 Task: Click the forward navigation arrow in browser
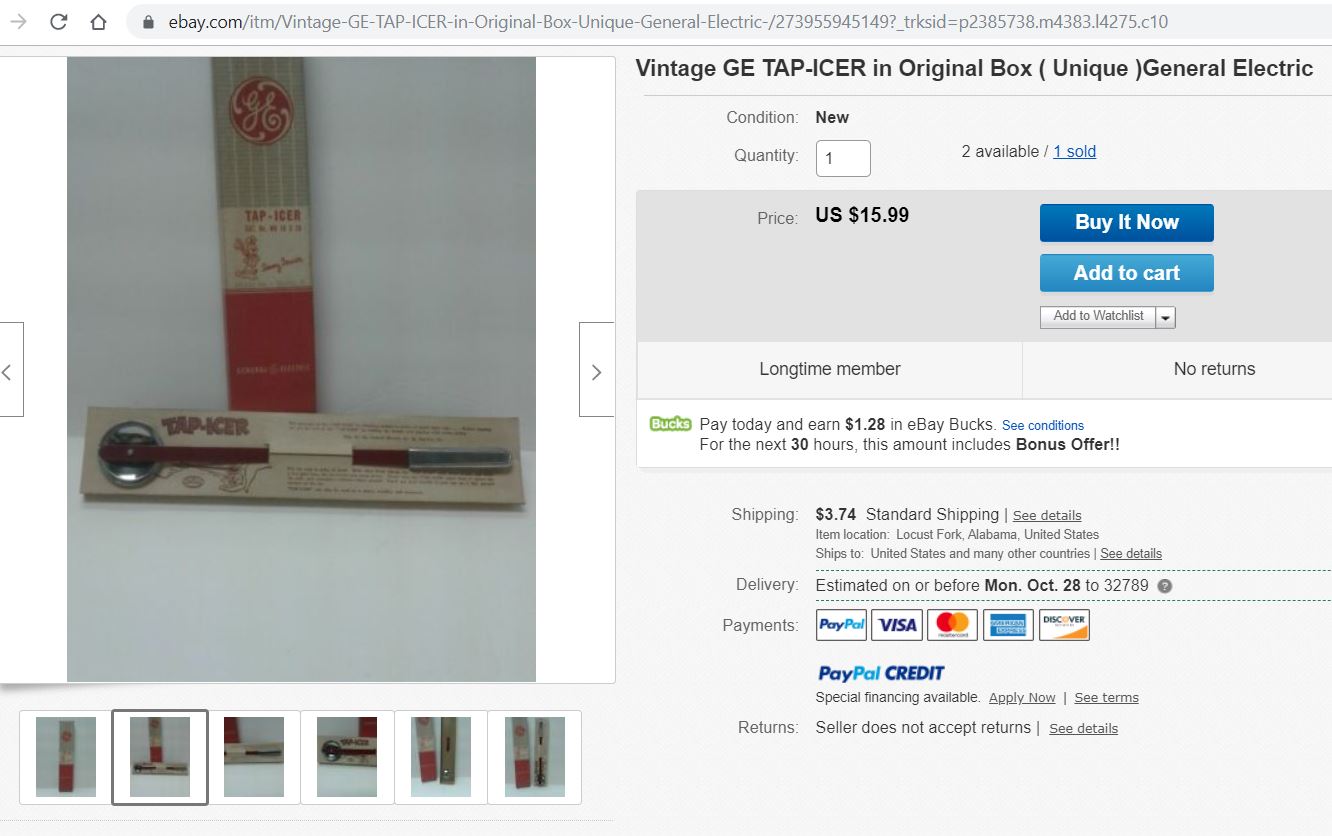click(x=18, y=22)
